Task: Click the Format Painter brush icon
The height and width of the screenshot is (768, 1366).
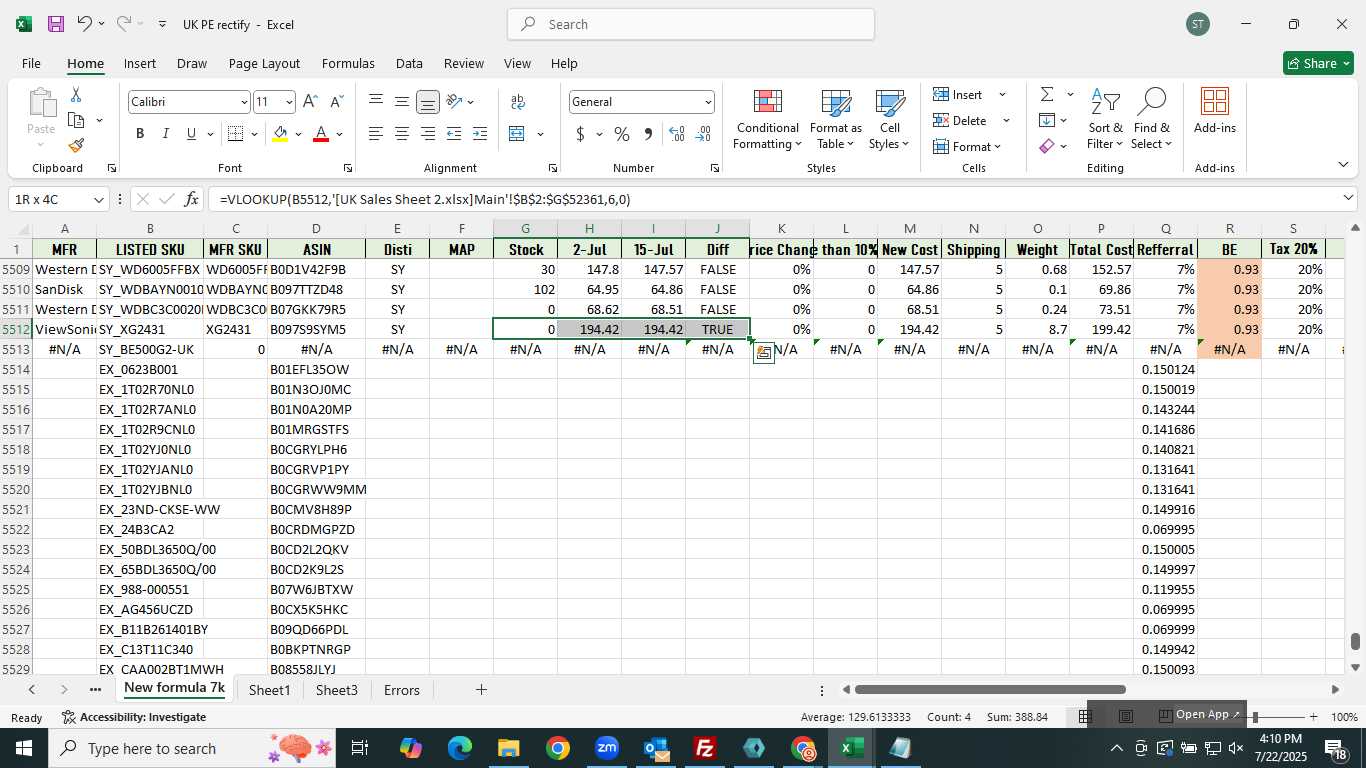Action: (x=76, y=145)
